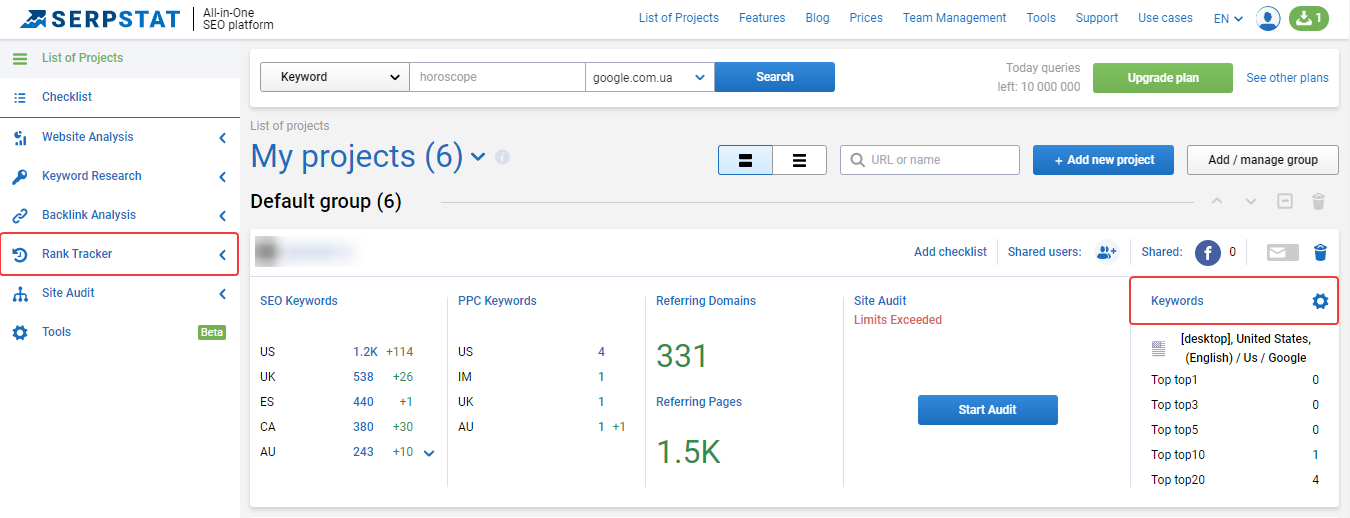Open the green downloads badge
Viewport: 1350px width, 518px height.
pyautogui.click(x=1309, y=18)
